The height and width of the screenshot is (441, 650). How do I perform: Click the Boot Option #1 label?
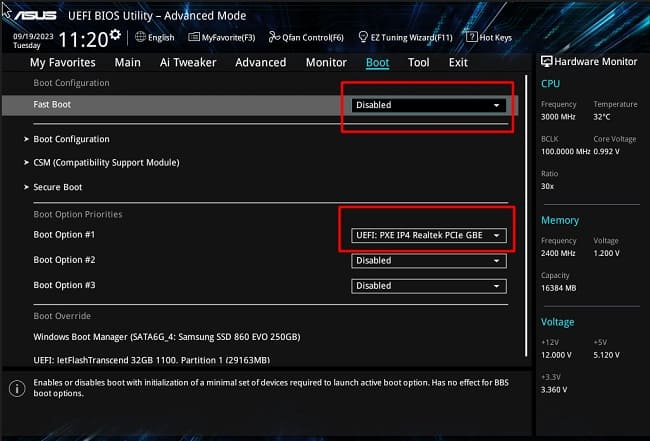[64, 235]
